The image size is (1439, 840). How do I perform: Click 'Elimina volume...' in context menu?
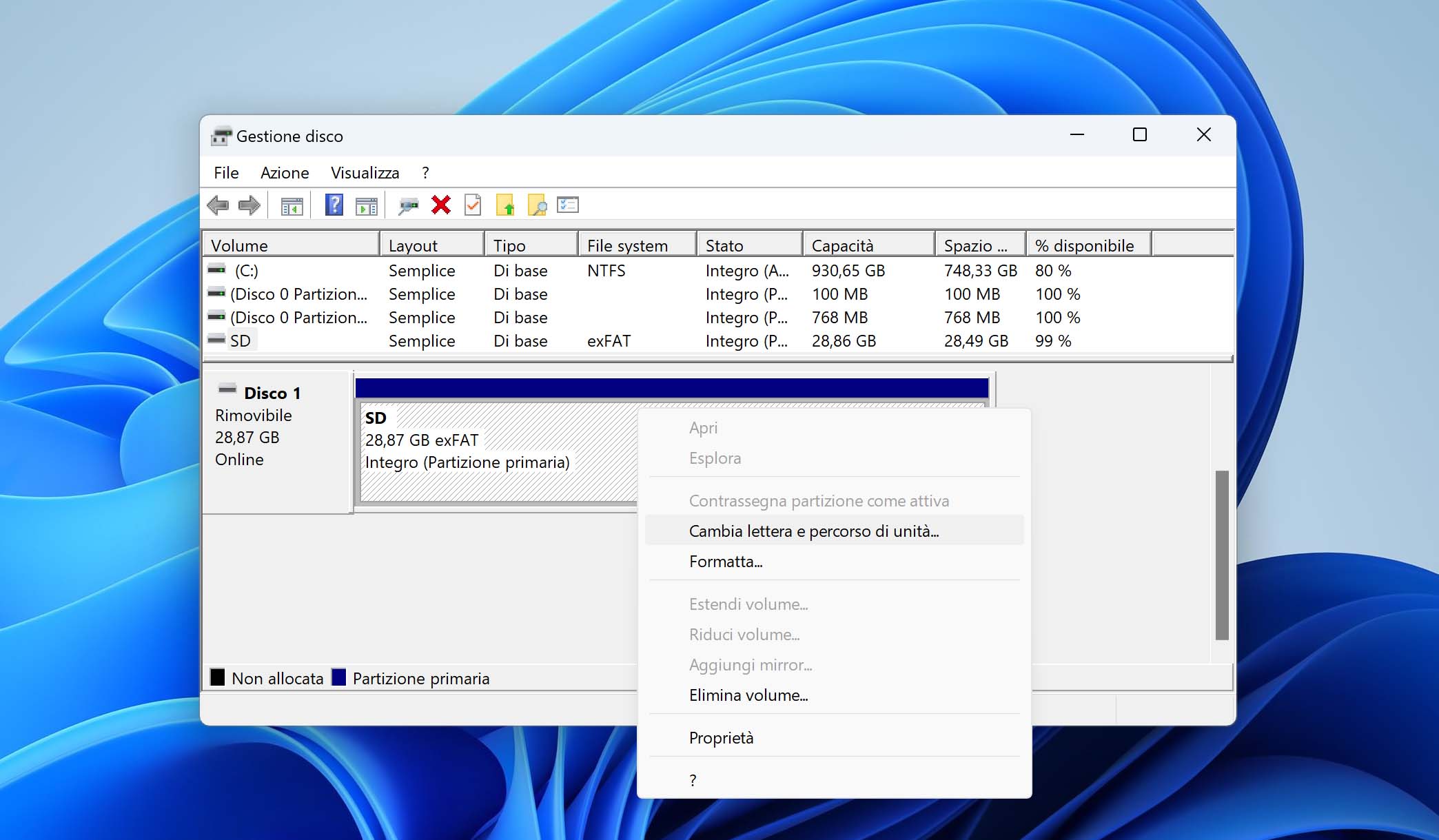click(x=748, y=695)
